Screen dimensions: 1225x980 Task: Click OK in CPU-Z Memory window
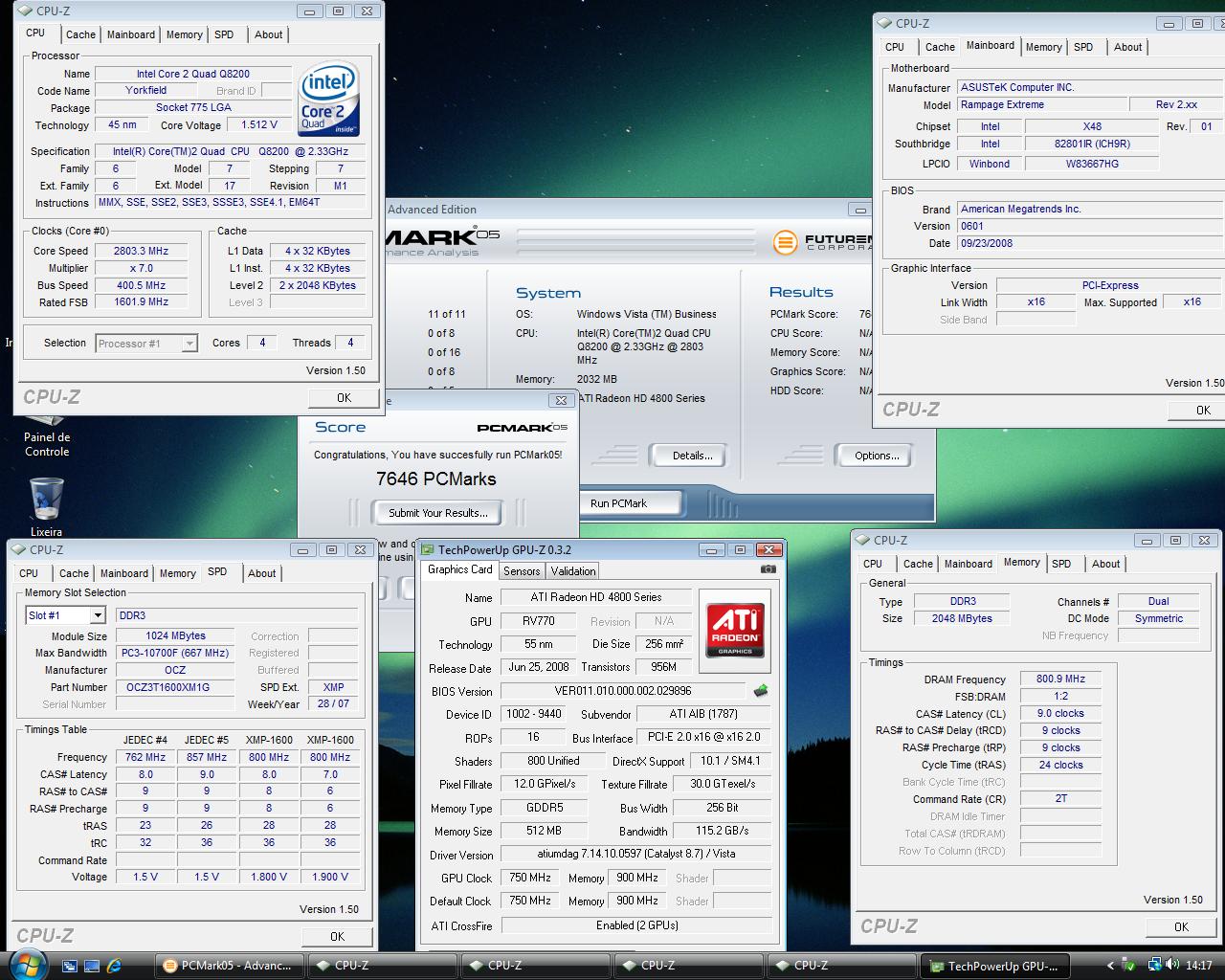[x=1181, y=926]
